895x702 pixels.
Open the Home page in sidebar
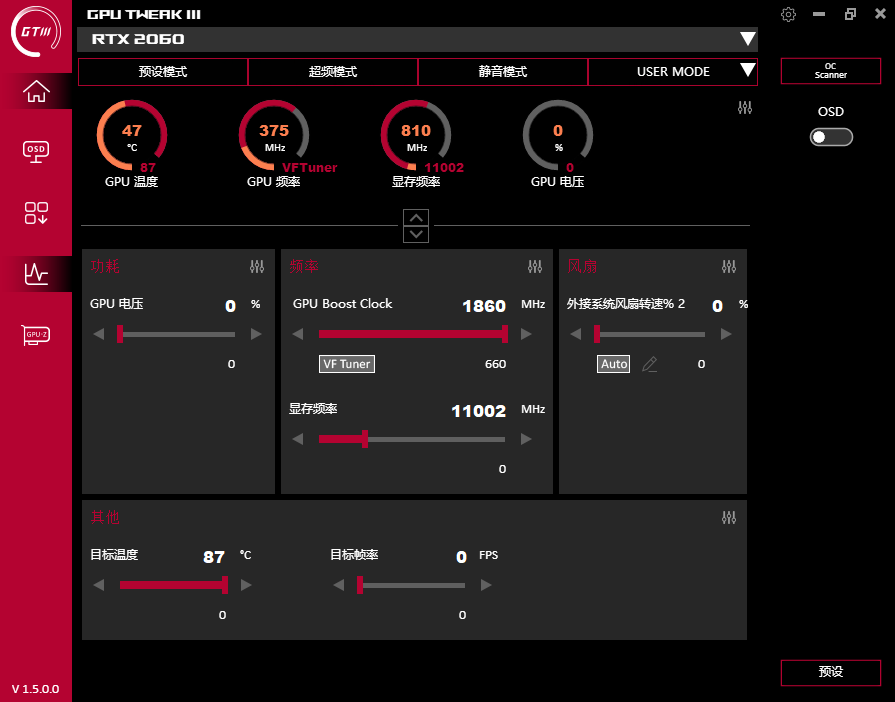click(x=36, y=91)
